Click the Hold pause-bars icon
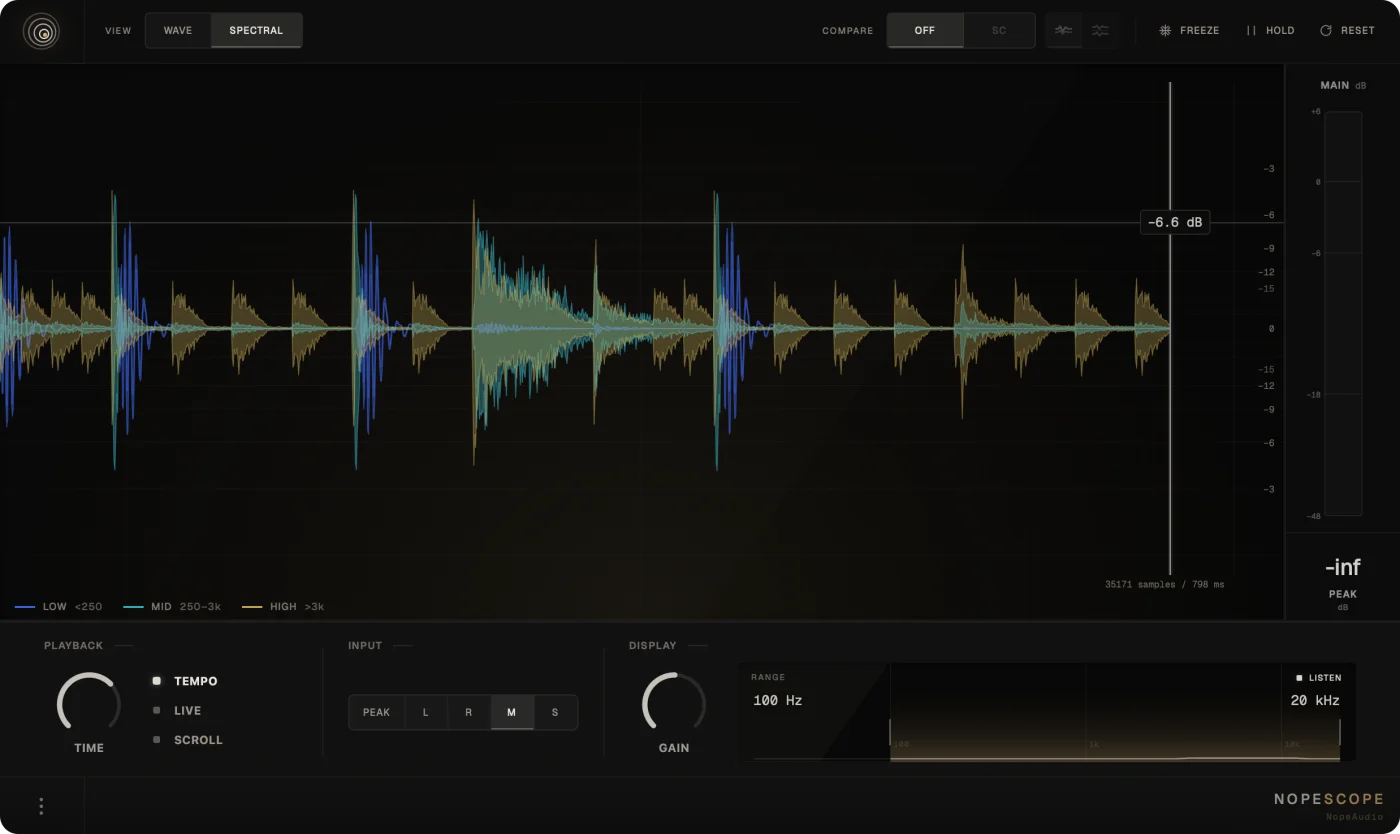The image size is (1400, 834). point(1251,31)
